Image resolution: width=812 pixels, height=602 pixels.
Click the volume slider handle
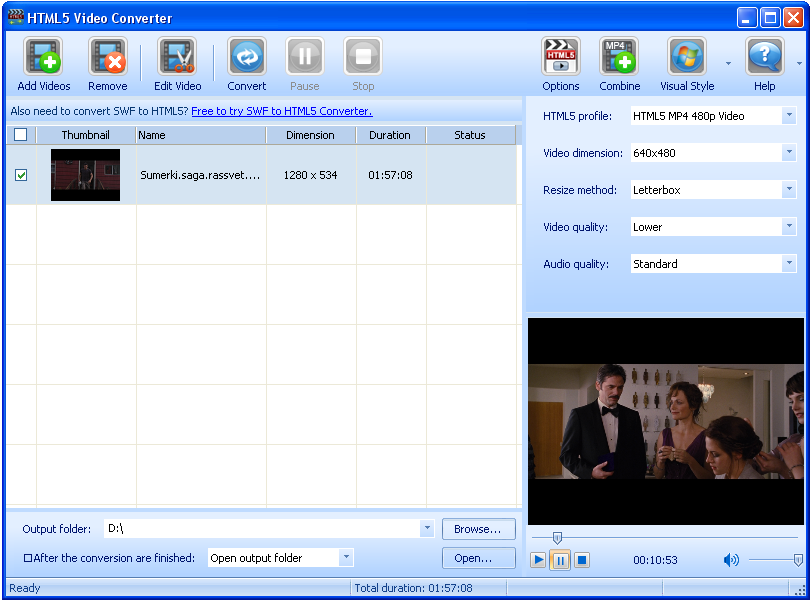pos(798,560)
